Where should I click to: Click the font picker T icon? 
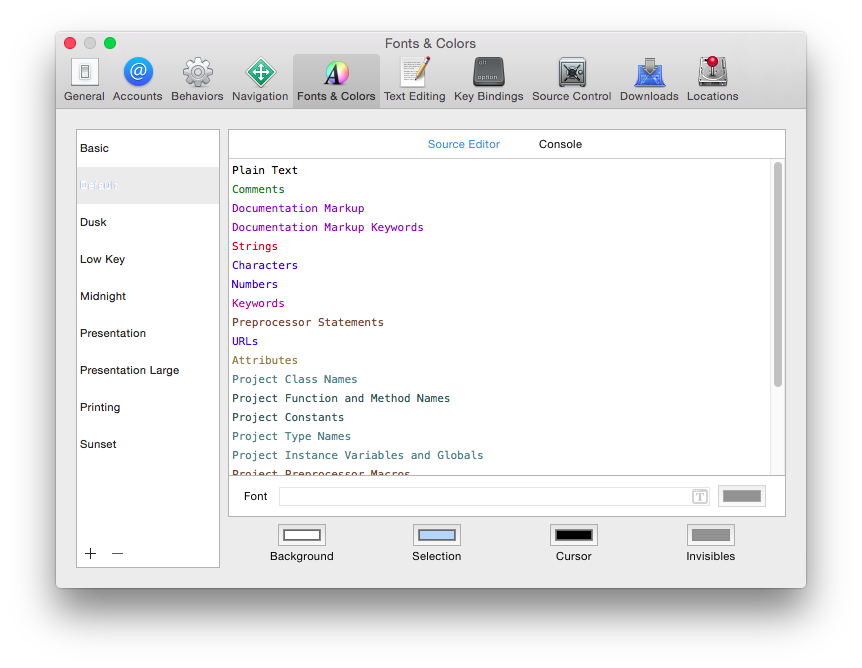(x=700, y=496)
